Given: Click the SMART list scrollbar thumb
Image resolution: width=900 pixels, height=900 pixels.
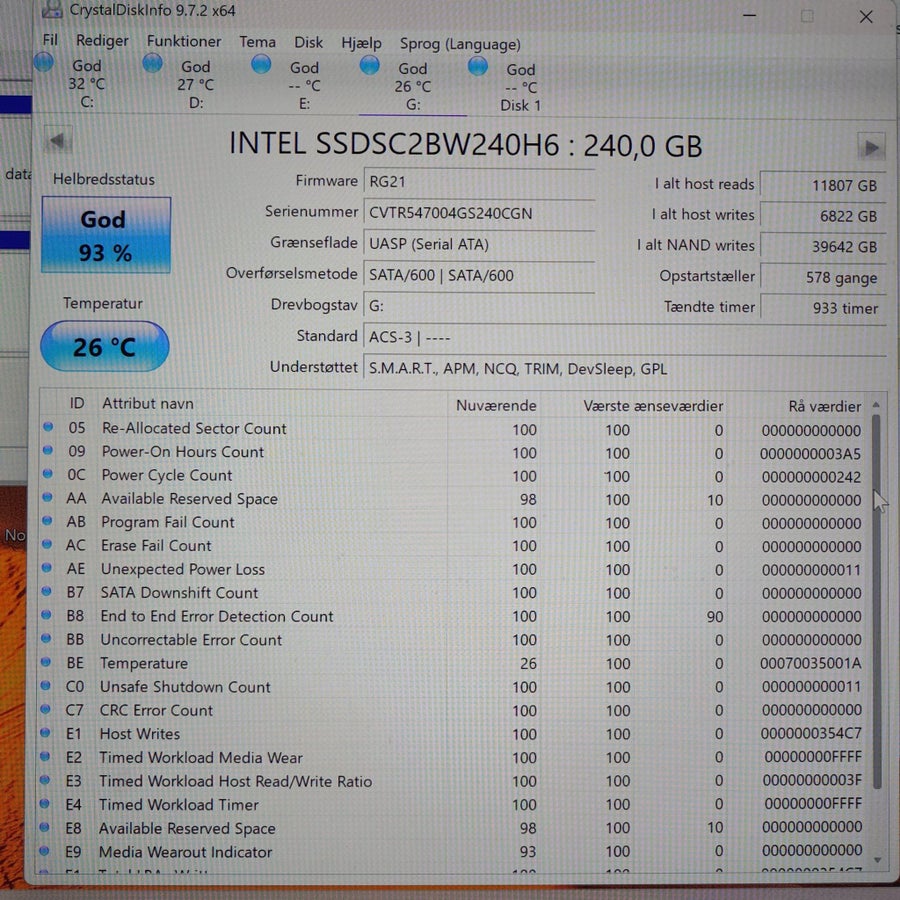Looking at the screenshot, I should tap(876, 602).
